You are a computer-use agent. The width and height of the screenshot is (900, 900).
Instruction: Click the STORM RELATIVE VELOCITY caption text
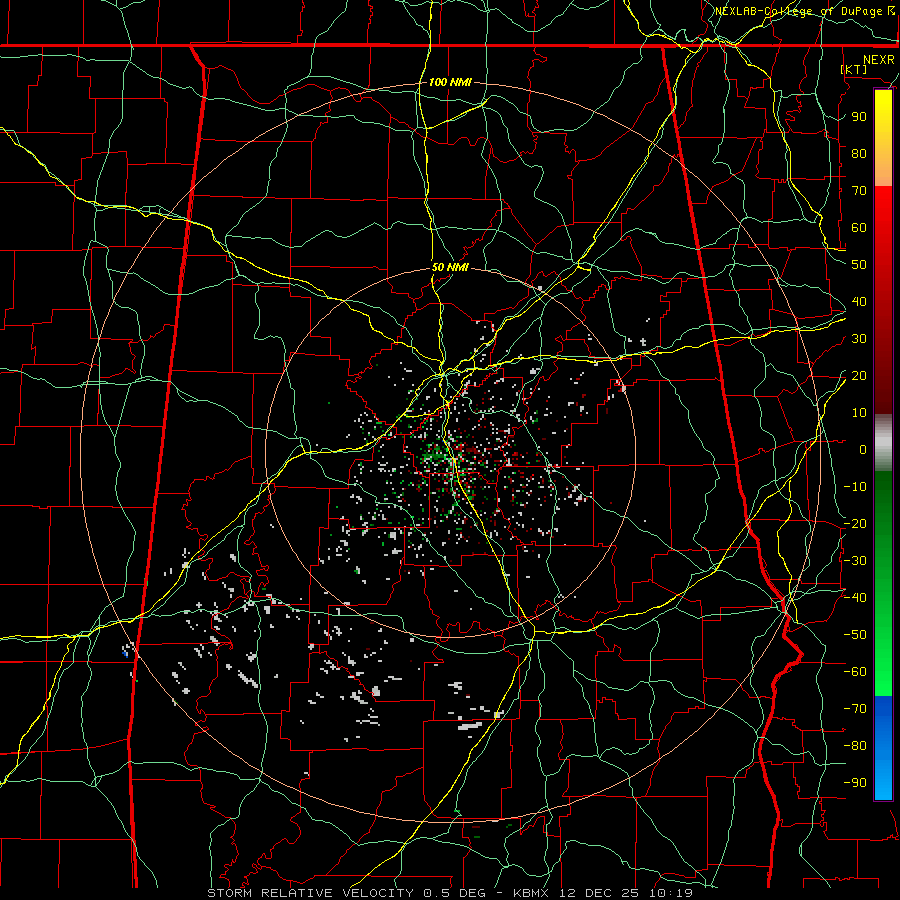pyautogui.click(x=310, y=893)
